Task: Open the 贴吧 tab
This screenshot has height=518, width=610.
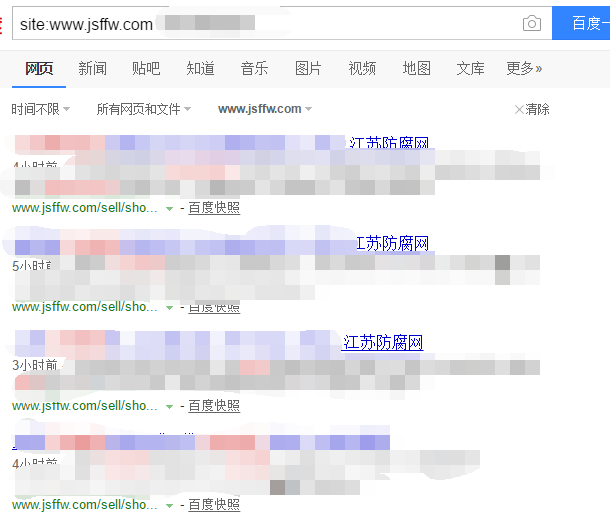Action: point(146,68)
